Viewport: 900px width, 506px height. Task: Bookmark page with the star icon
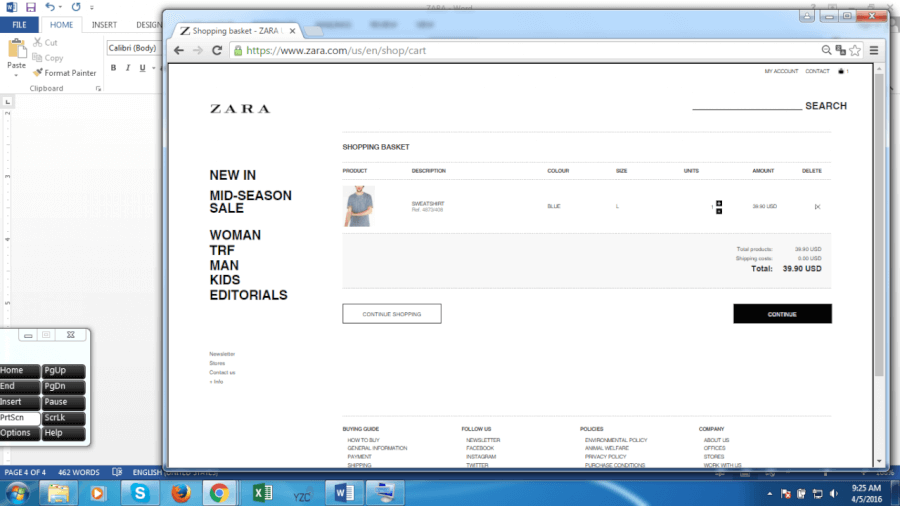click(x=855, y=49)
